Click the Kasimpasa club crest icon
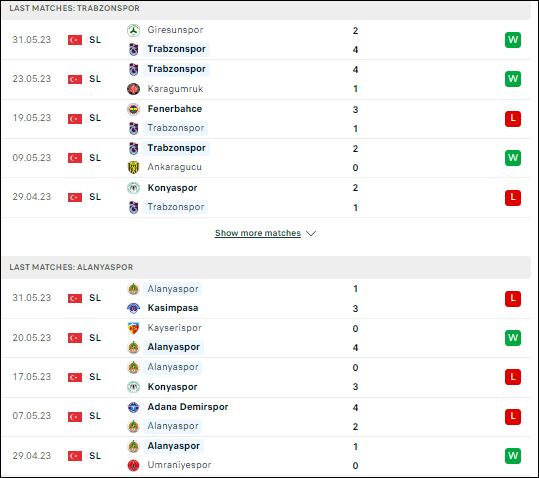Image resolution: width=539 pixels, height=478 pixels. tap(133, 308)
